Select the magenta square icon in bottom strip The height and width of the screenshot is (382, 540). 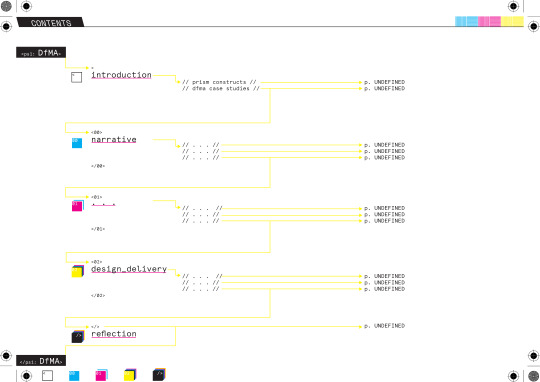pos(102,375)
